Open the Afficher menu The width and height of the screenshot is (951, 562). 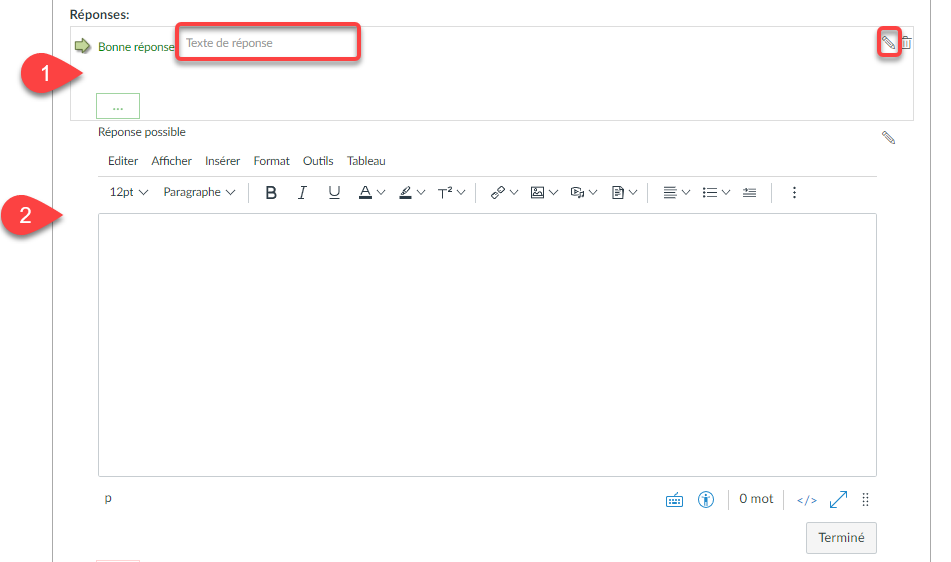[172, 161]
